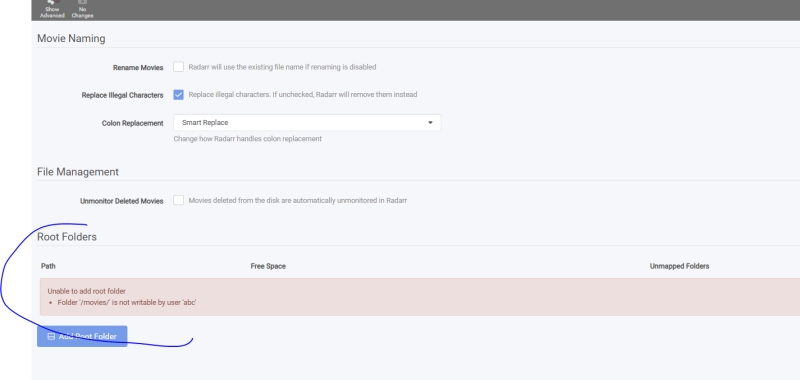Click the Movie Naming section heading
The image size is (800, 380).
tap(71, 38)
